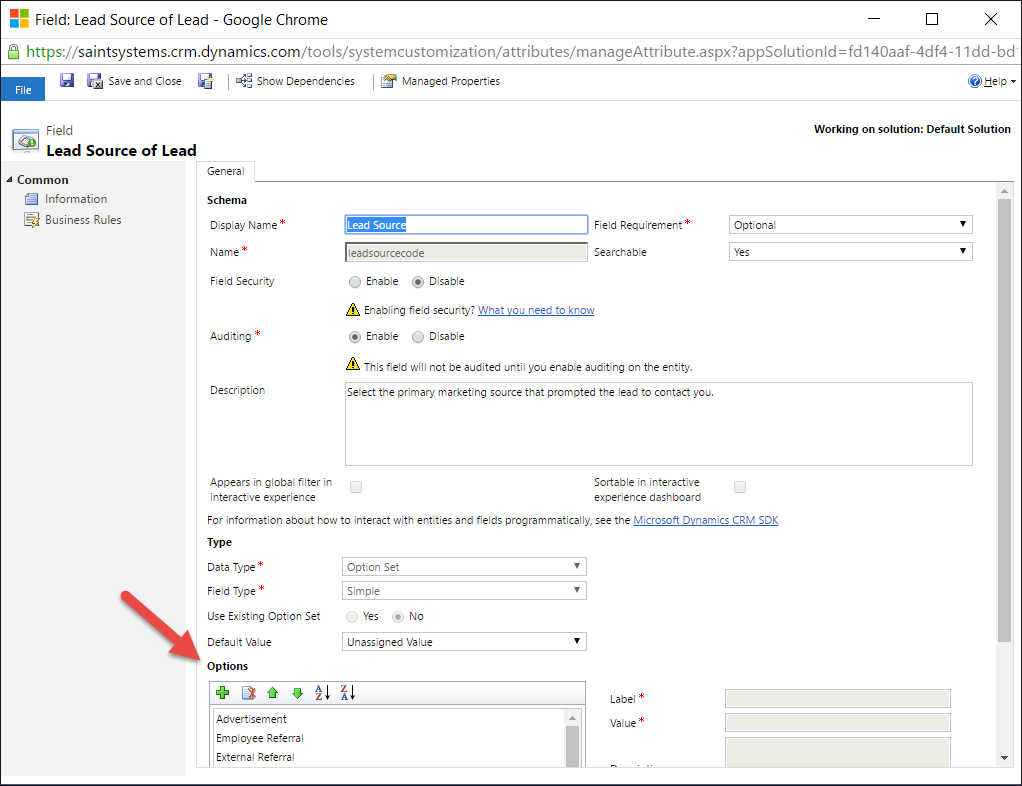The width and height of the screenshot is (1022, 786).
Task: Open the File menu
Action: (23, 89)
